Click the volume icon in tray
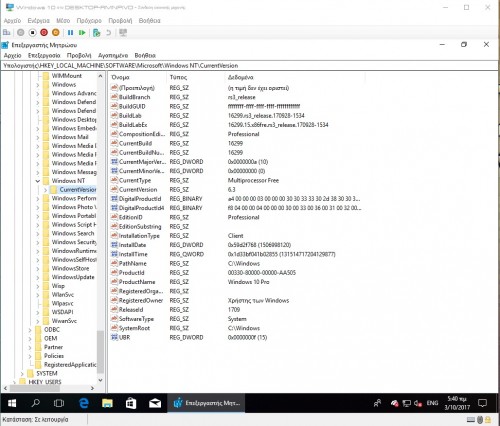The width and height of the screenshot is (500, 426). [x=418, y=403]
